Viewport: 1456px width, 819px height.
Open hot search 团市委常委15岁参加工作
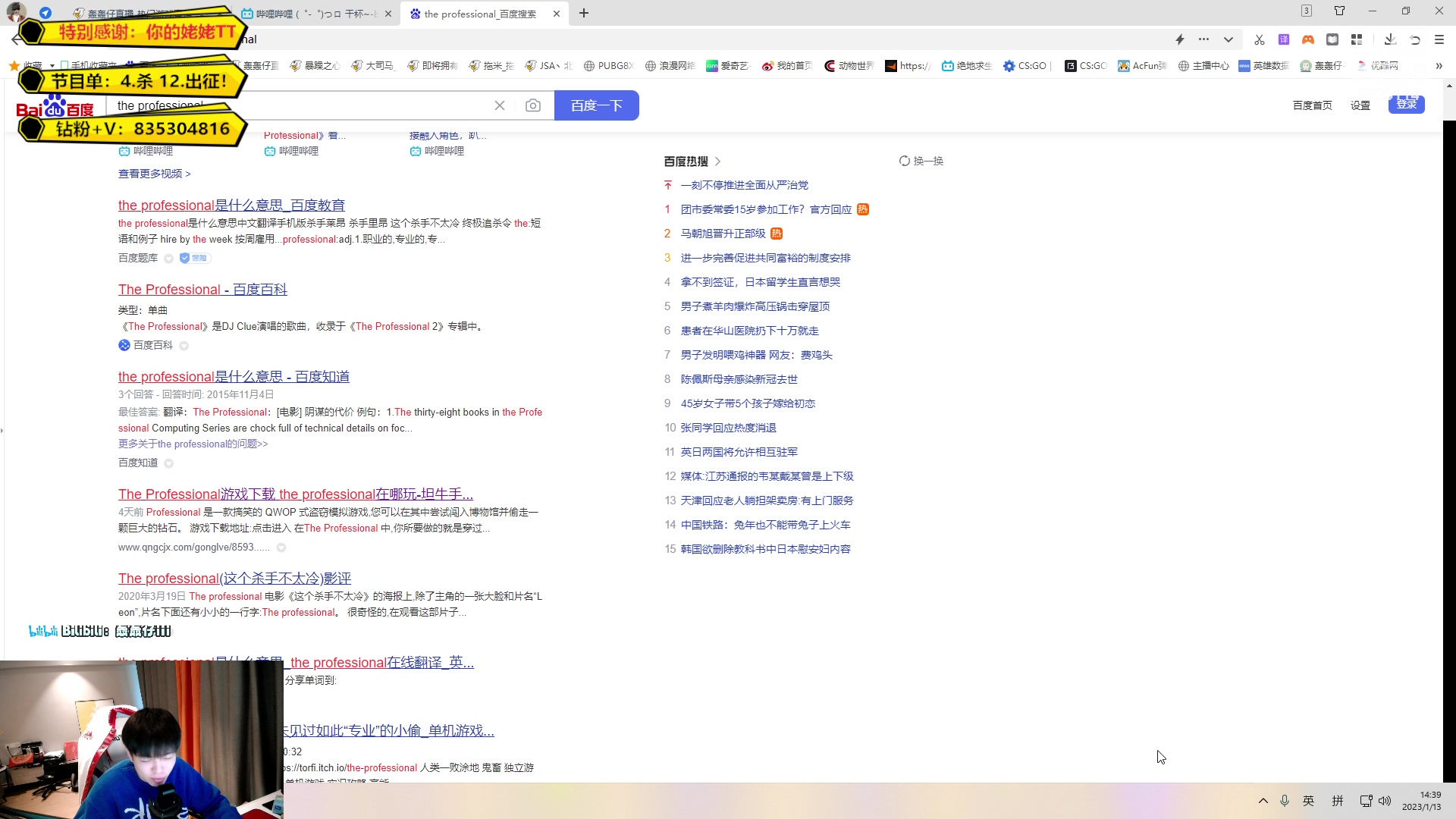tap(766, 209)
